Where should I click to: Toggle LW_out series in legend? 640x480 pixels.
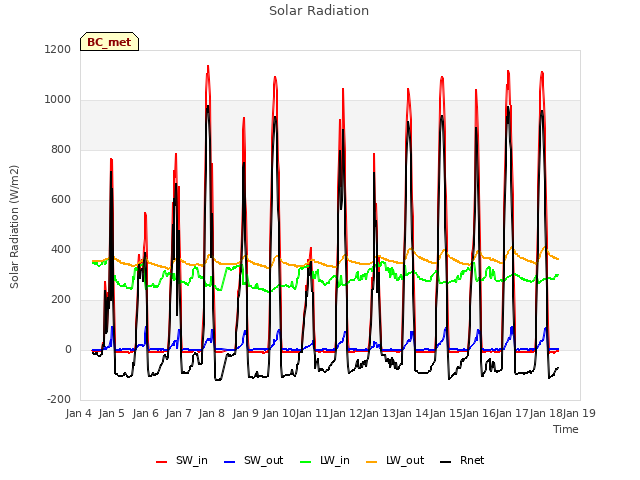click(x=395, y=460)
